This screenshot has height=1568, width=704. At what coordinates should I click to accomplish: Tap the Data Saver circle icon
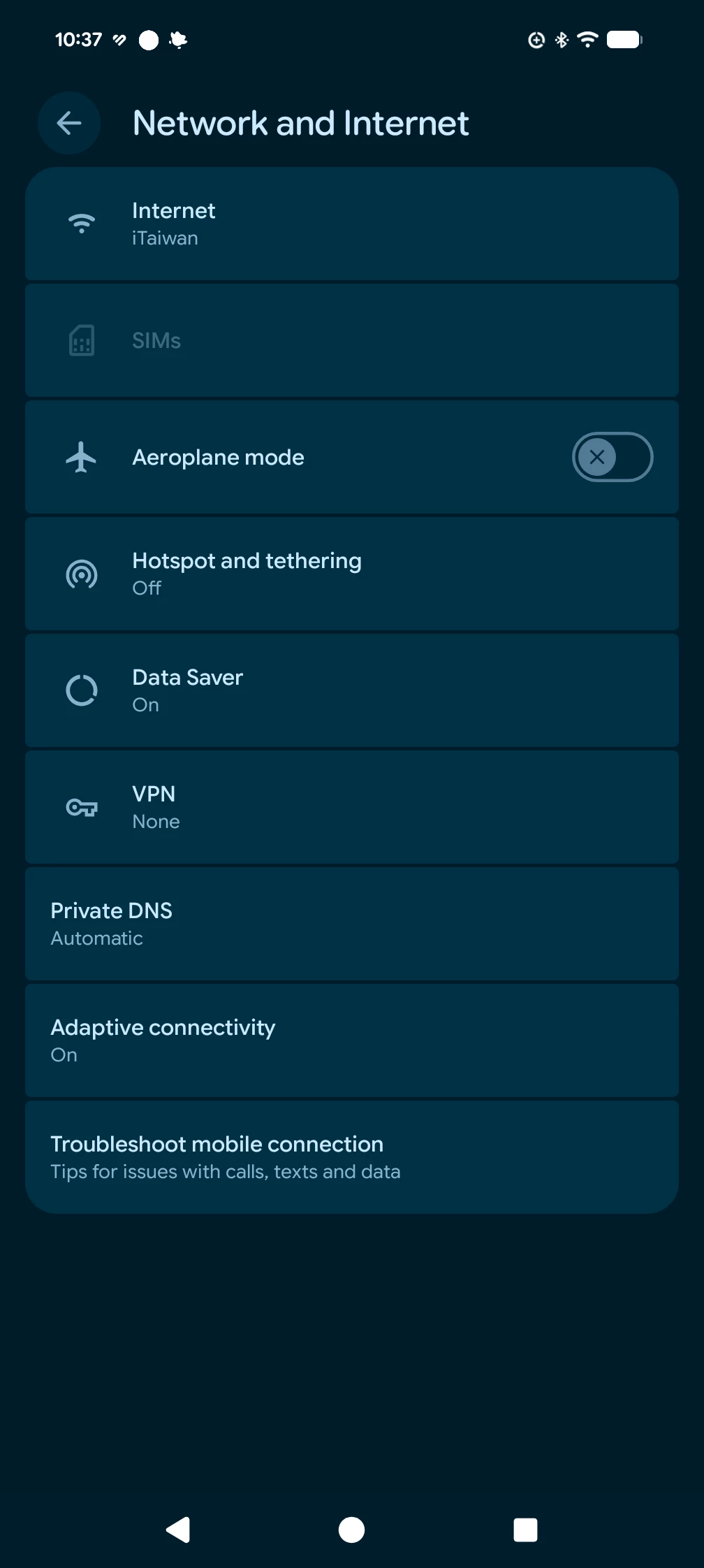tap(82, 691)
